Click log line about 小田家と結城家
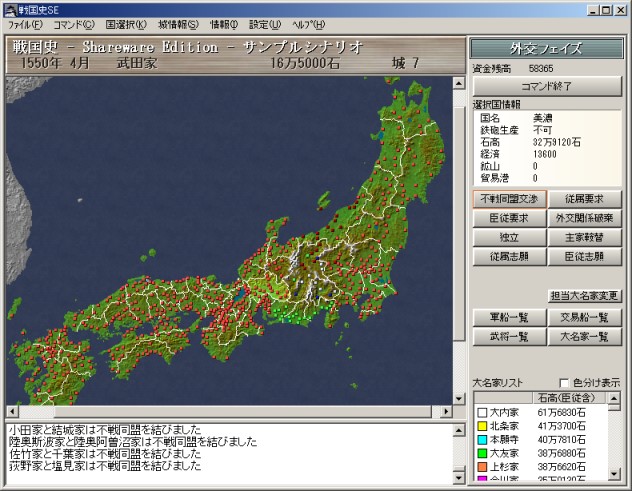This screenshot has height=491, width=632. click(x=104, y=430)
